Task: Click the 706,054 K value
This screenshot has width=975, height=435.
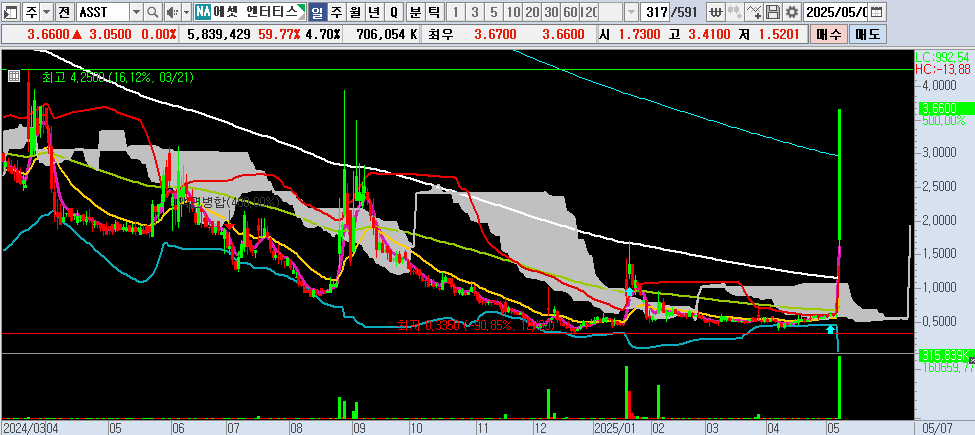Action: pos(386,34)
